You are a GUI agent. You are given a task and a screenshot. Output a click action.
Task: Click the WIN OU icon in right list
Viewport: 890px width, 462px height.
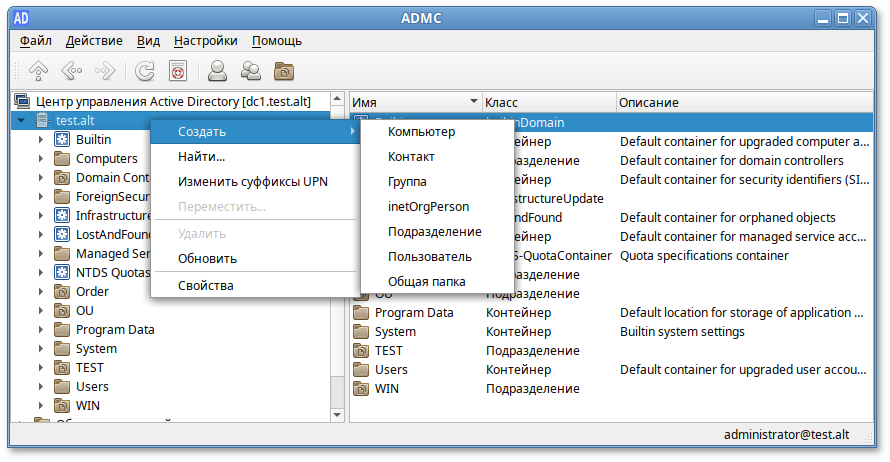[x=361, y=389]
